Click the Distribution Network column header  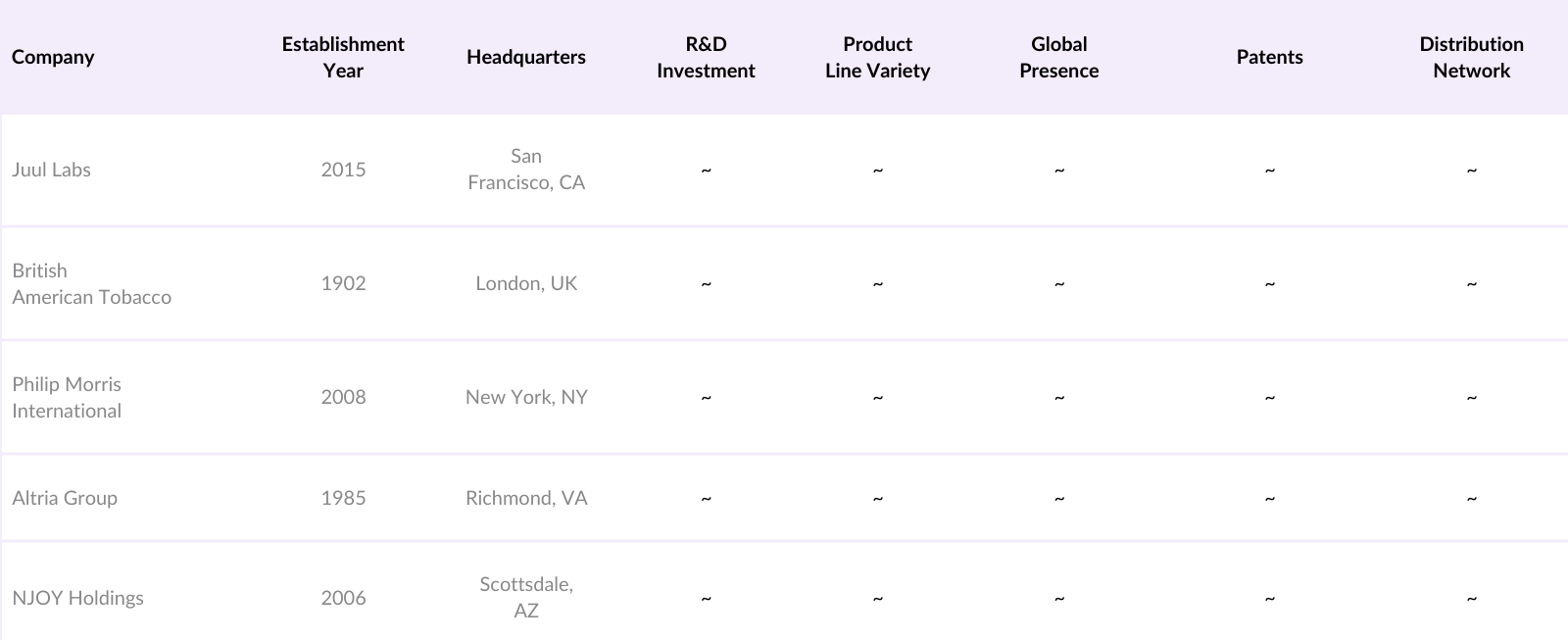[1471, 57]
